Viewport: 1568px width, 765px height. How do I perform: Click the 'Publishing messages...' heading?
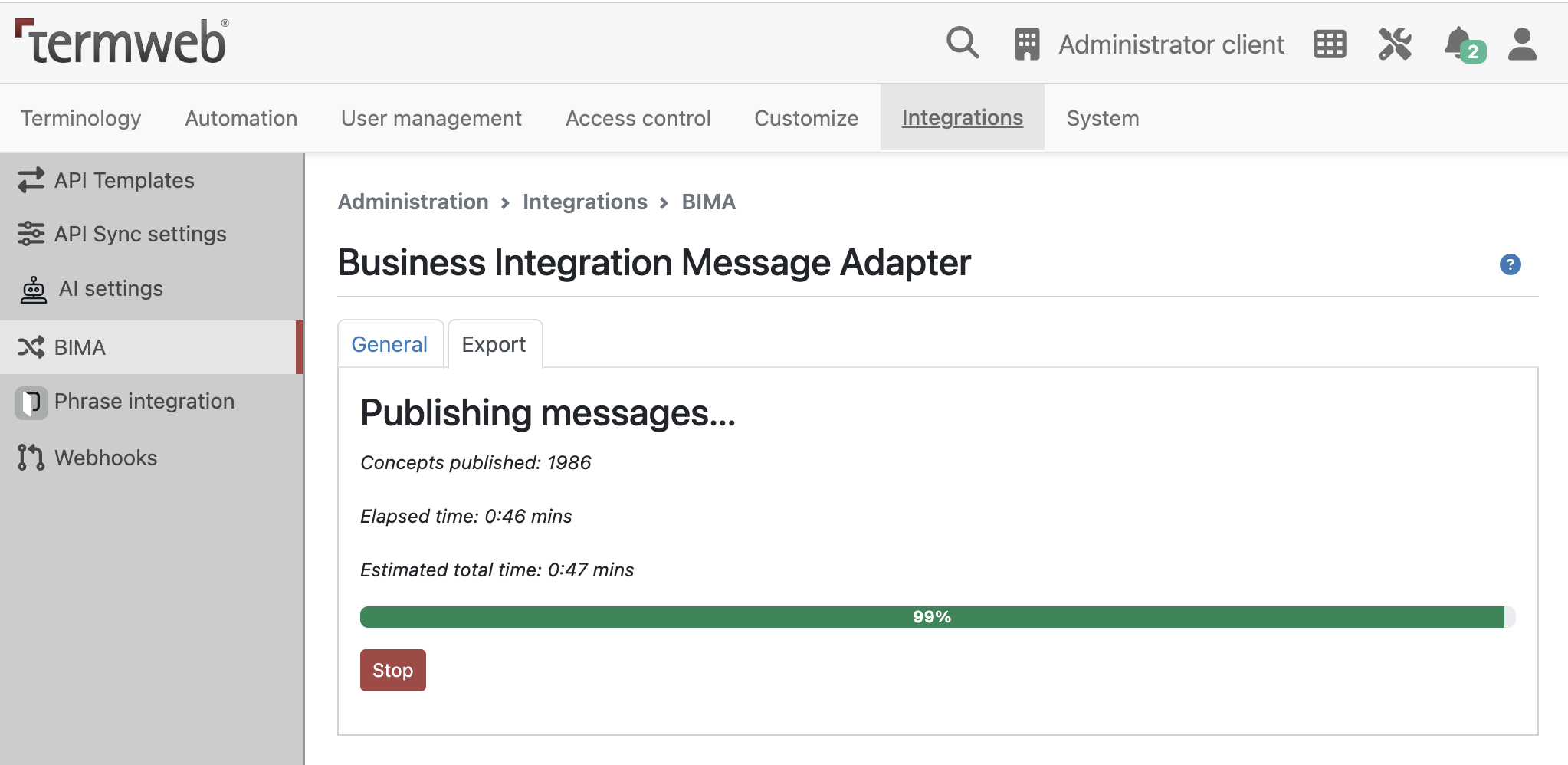coord(548,413)
